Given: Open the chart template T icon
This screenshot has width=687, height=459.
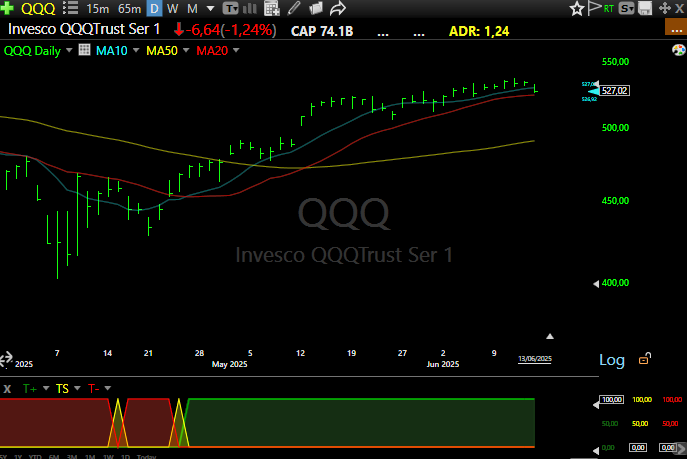Looking at the screenshot, I should pyautogui.click(x=230, y=8).
